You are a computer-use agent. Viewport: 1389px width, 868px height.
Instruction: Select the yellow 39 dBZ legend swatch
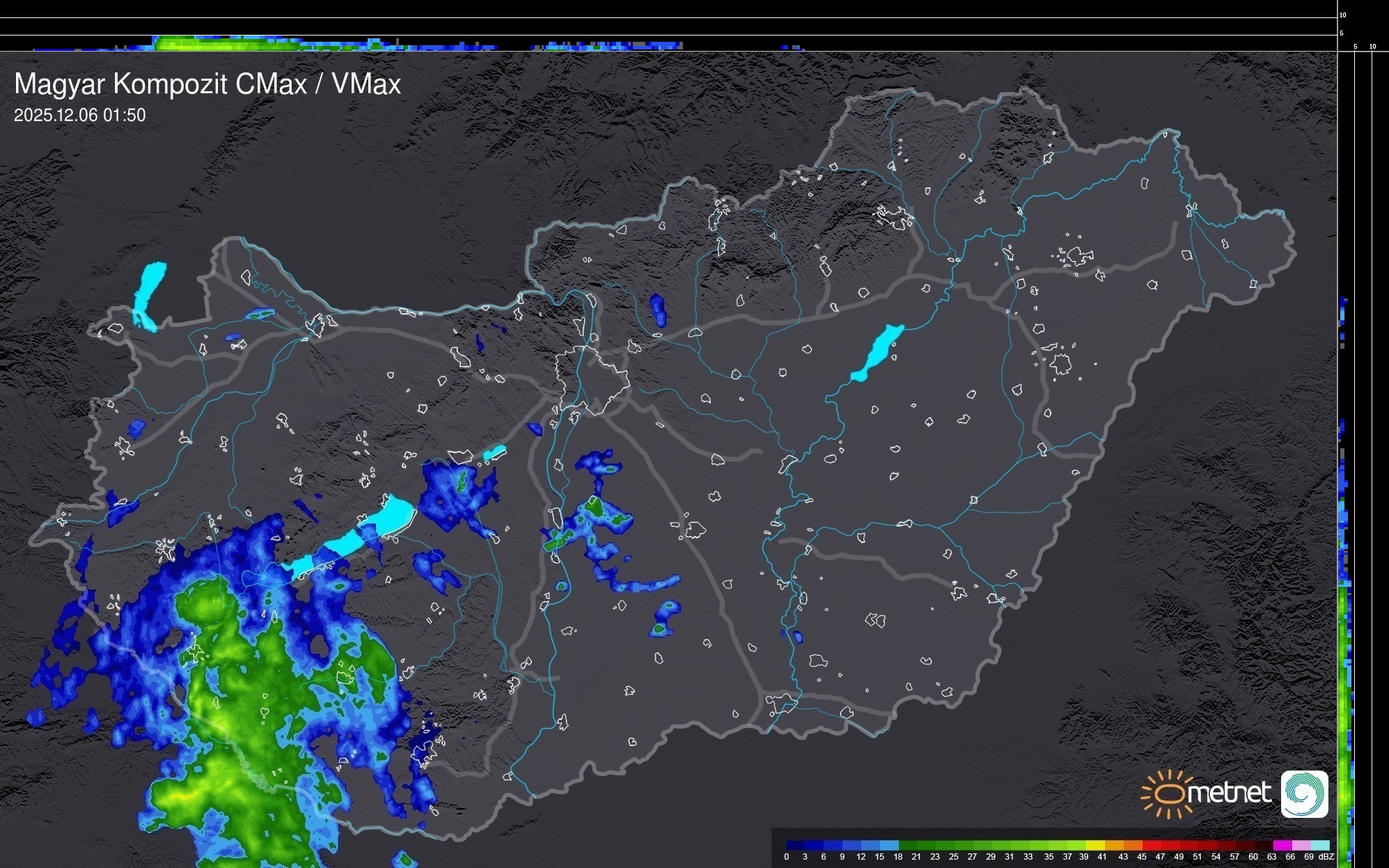[x=1096, y=845]
